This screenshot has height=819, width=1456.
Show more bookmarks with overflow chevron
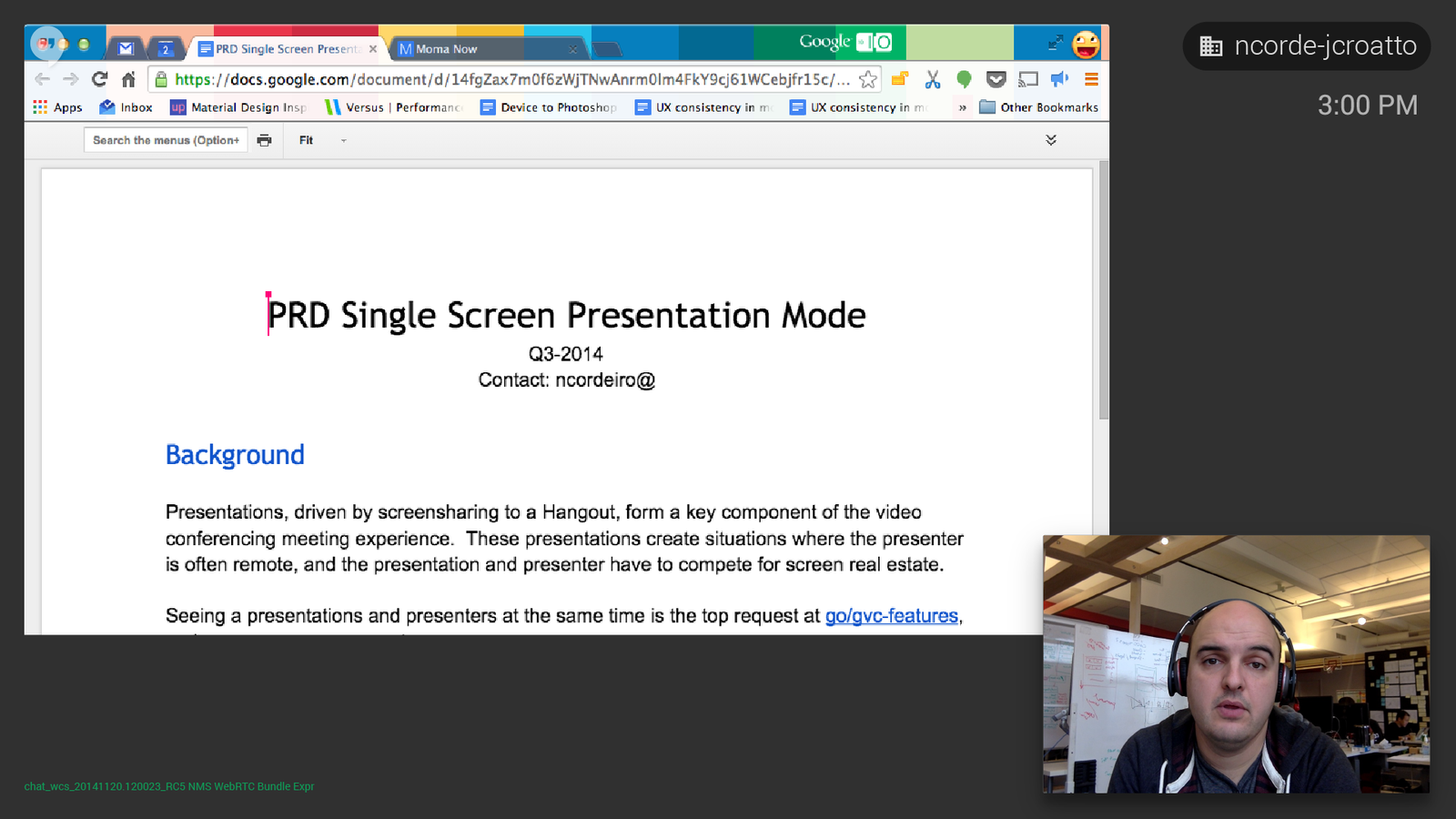[962, 107]
